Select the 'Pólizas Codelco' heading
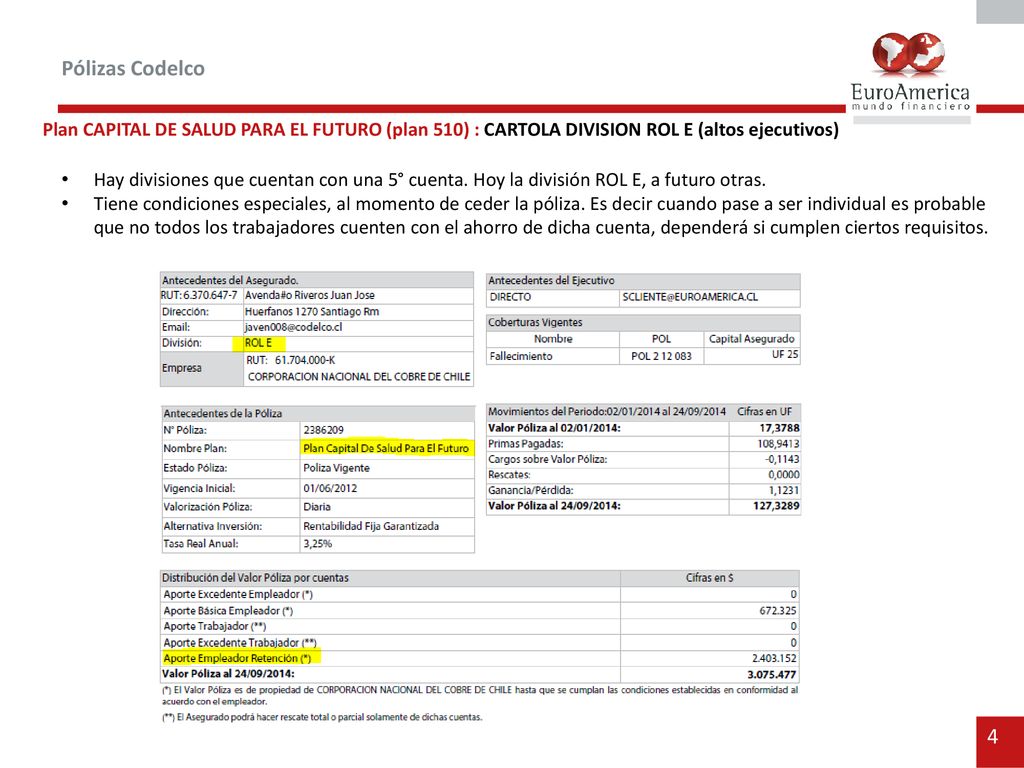 click(x=133, y=68)
